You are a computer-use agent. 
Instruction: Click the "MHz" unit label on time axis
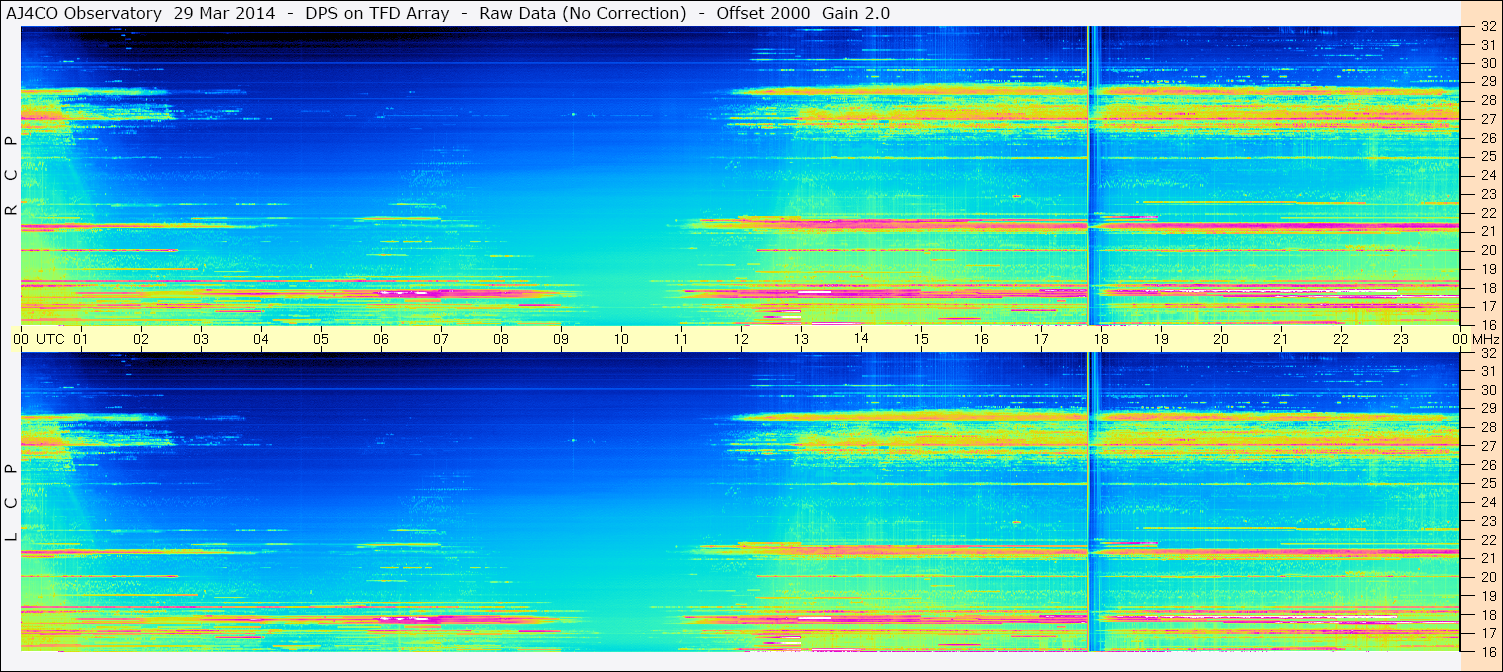(x=1487, y=339)
